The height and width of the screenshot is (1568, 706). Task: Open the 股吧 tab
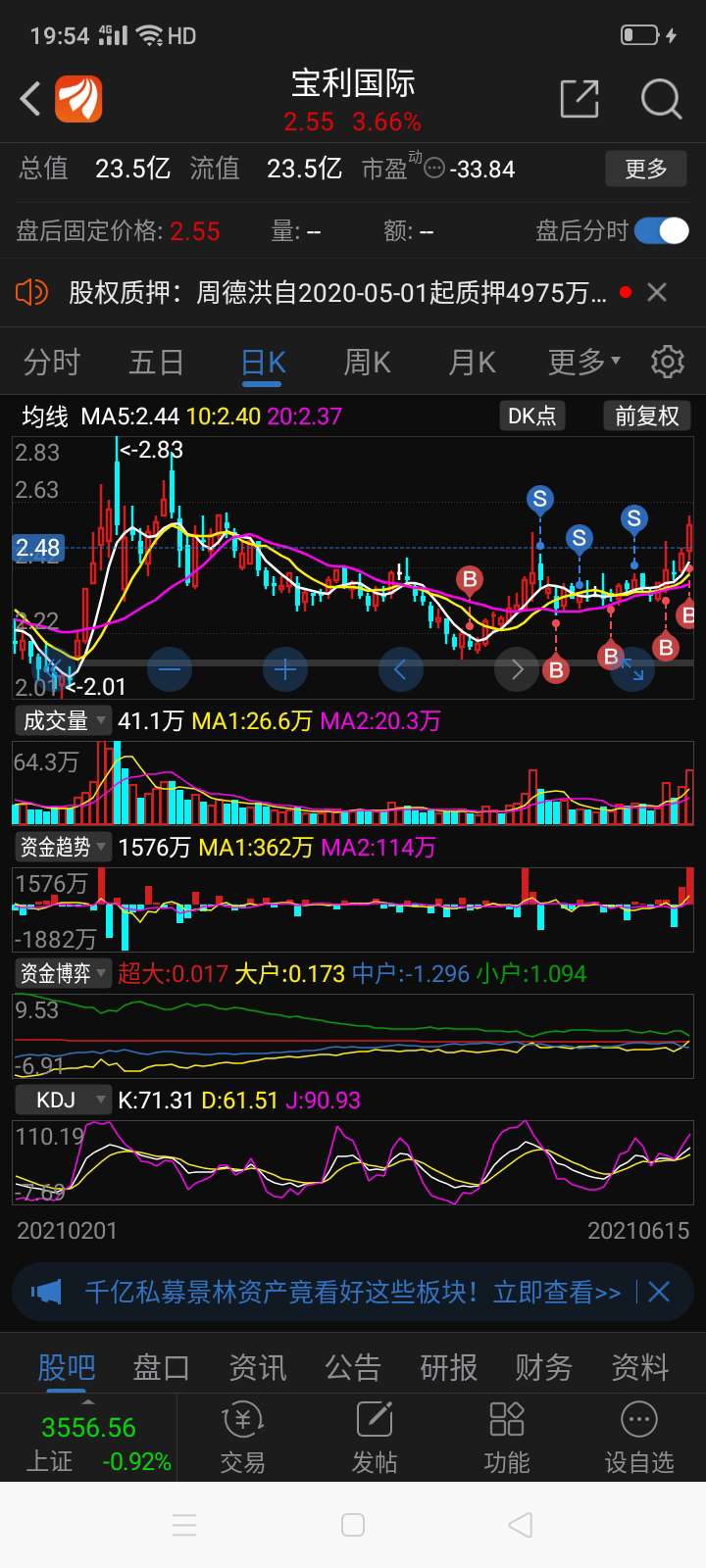pyautogui.click(x=67, y=1366)
